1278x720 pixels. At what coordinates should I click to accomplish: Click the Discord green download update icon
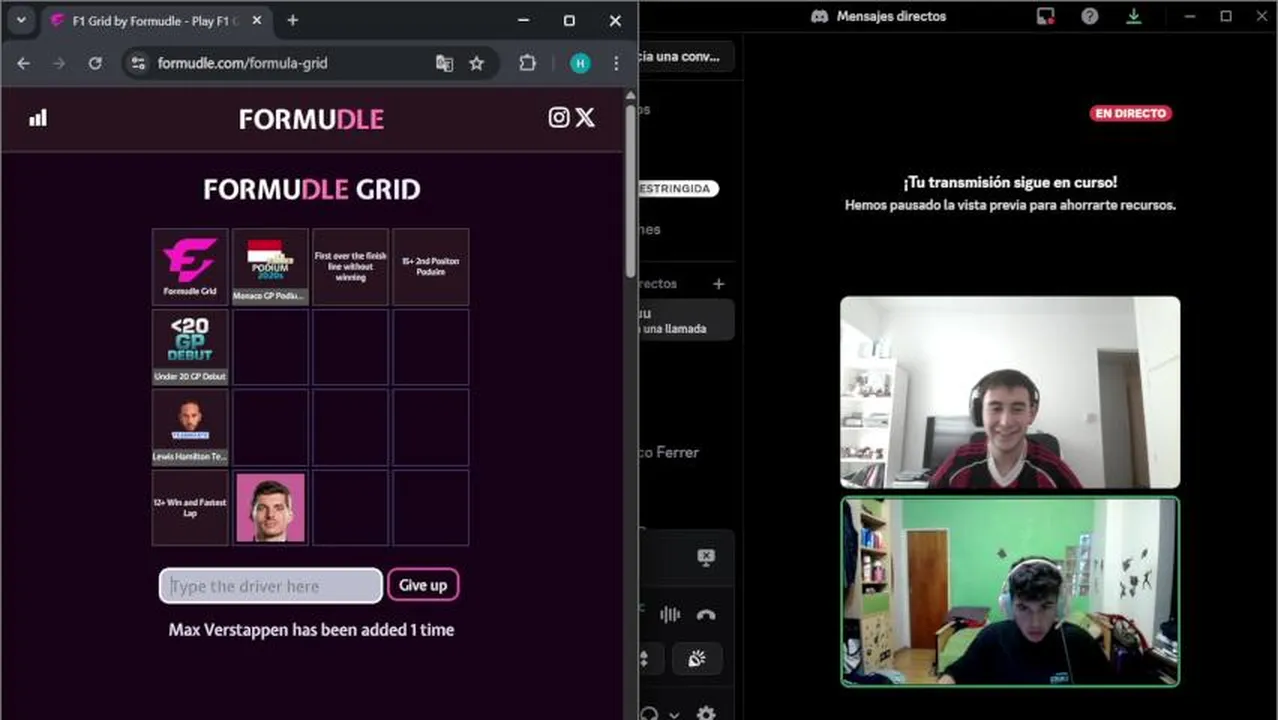coord(1134,16)
